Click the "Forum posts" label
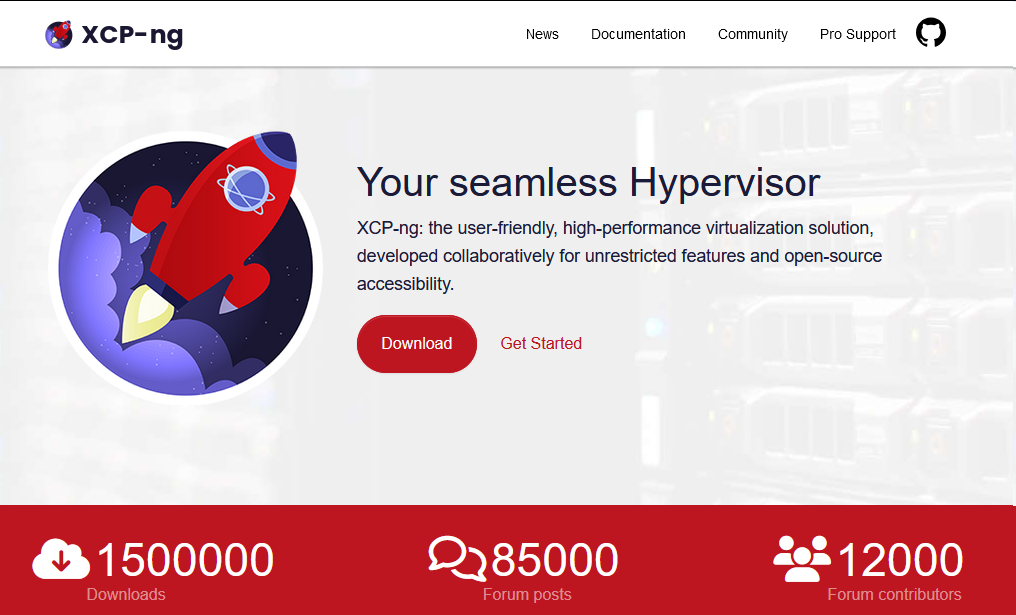This screenshot has width=1016, height=615. pos(527,594)
